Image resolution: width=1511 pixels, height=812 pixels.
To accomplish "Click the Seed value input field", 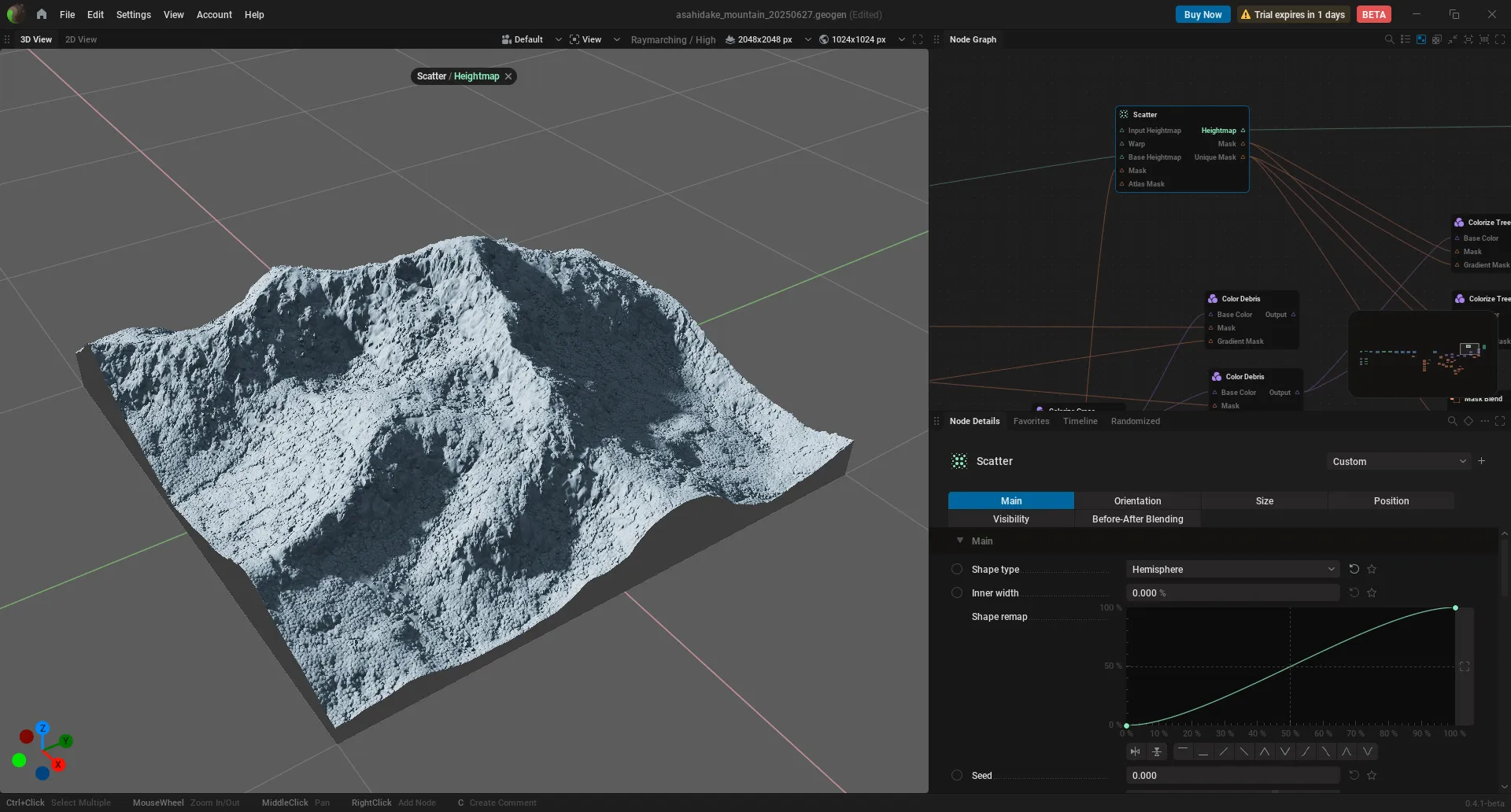I will [1232, 775].
